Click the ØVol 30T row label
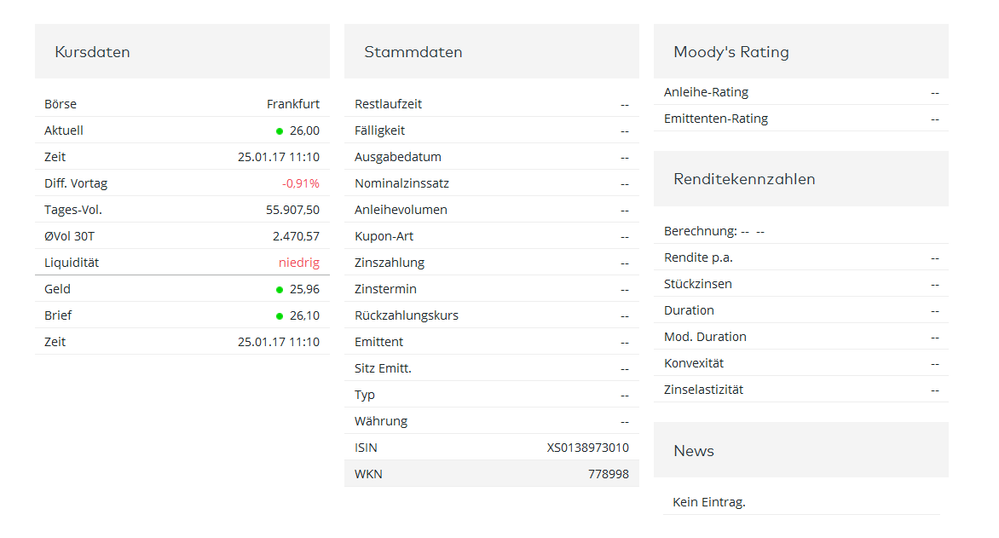This screenshot has width=999, height=538. [x=70, y=236]
